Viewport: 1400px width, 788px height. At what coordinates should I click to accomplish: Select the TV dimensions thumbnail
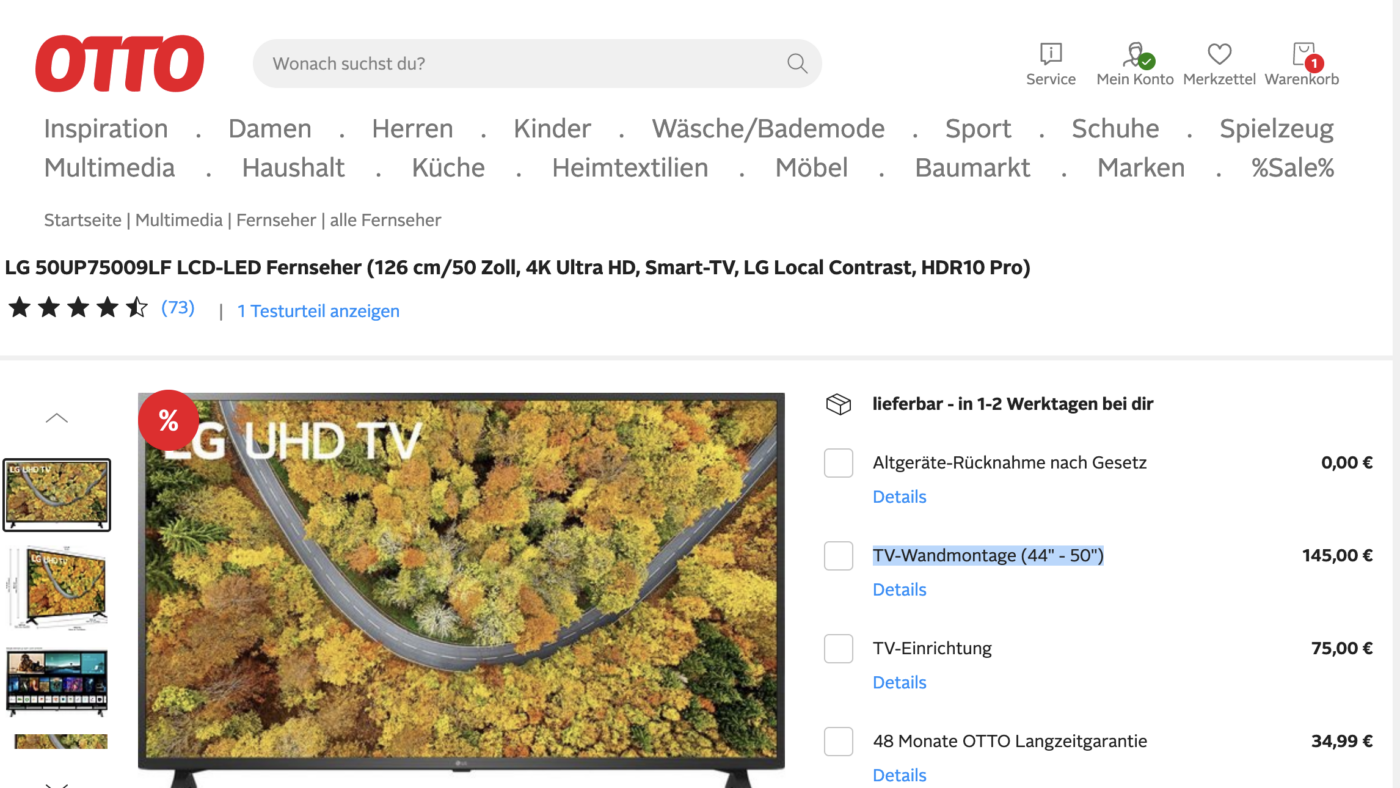pyautogui.click(x=57, y=588)
